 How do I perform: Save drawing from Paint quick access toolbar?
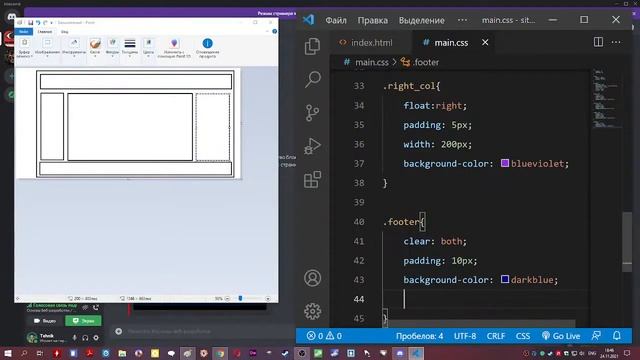(x=31, y=22)
